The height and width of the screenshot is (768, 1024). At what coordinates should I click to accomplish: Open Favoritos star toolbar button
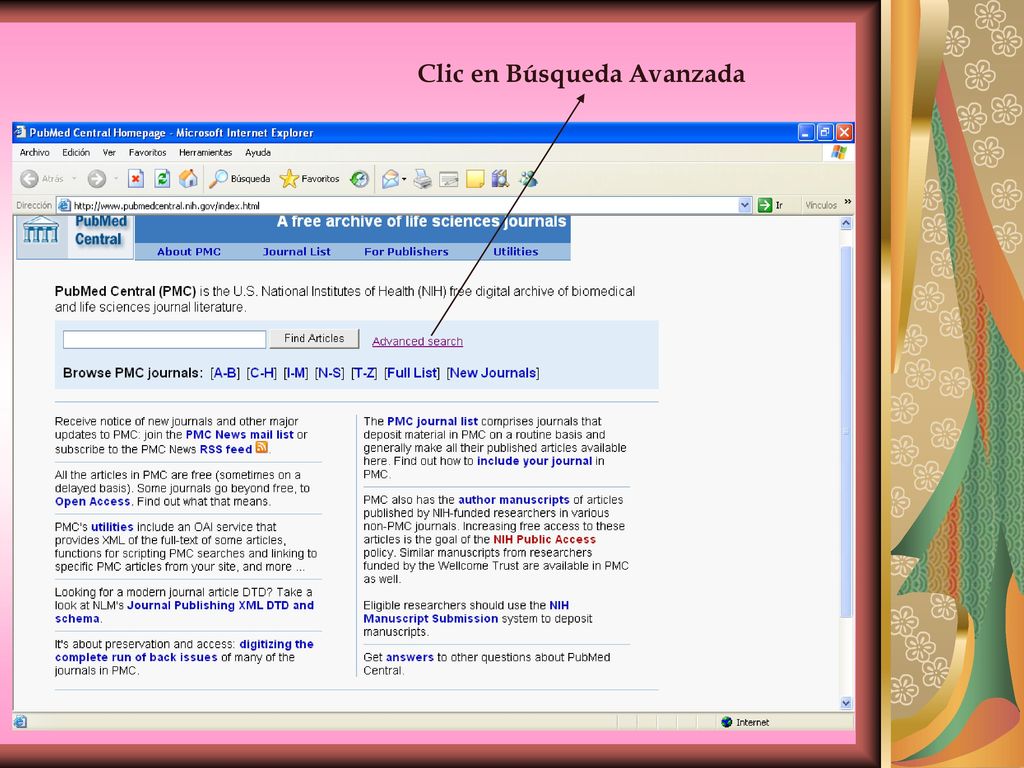pyautogui.click(x=310, y=178)
